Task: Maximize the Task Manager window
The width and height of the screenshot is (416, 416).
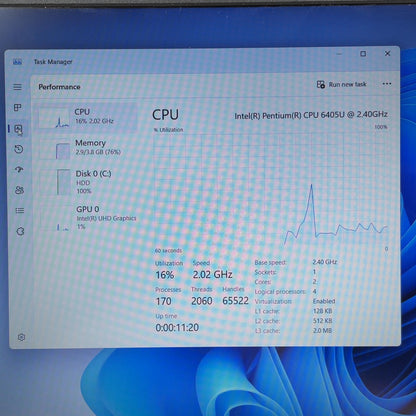Action: [363, 54]
